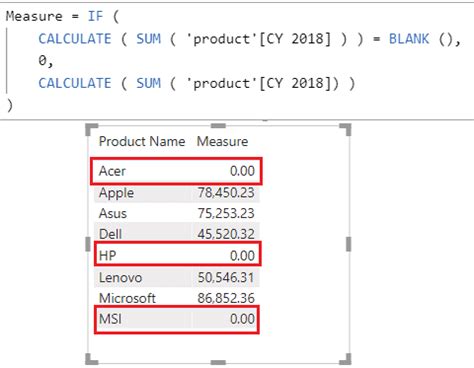
Task: Select the Lenovo product row
Action: pyautogui.click(x=176, y=277)
